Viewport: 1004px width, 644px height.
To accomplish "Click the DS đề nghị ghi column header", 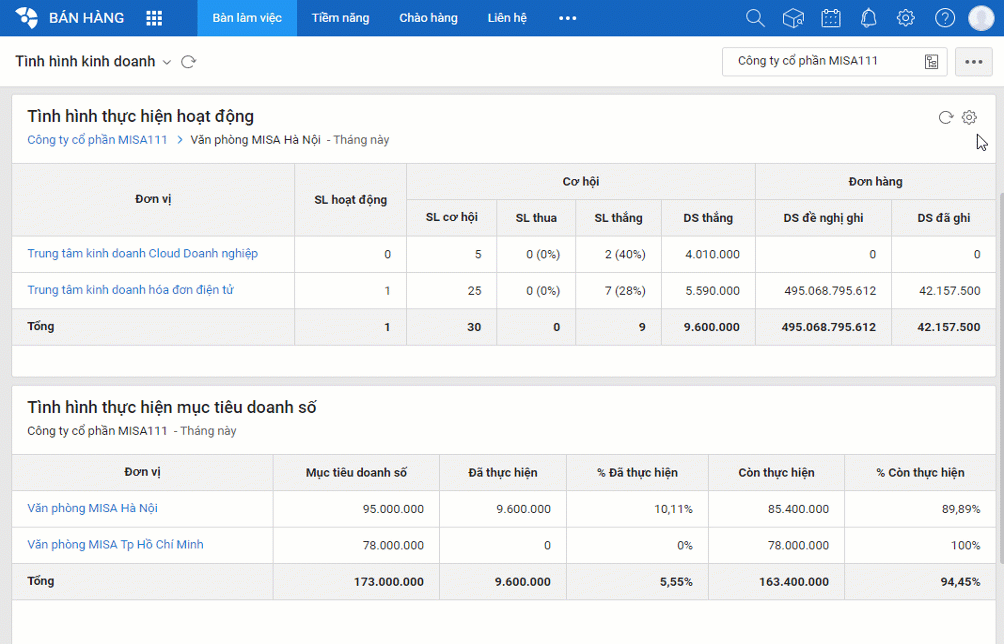I will coord(823,218).
